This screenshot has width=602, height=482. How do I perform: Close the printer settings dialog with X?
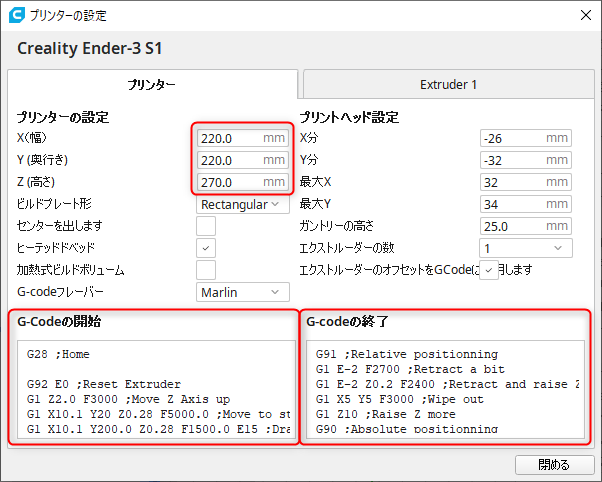(585, 15)
